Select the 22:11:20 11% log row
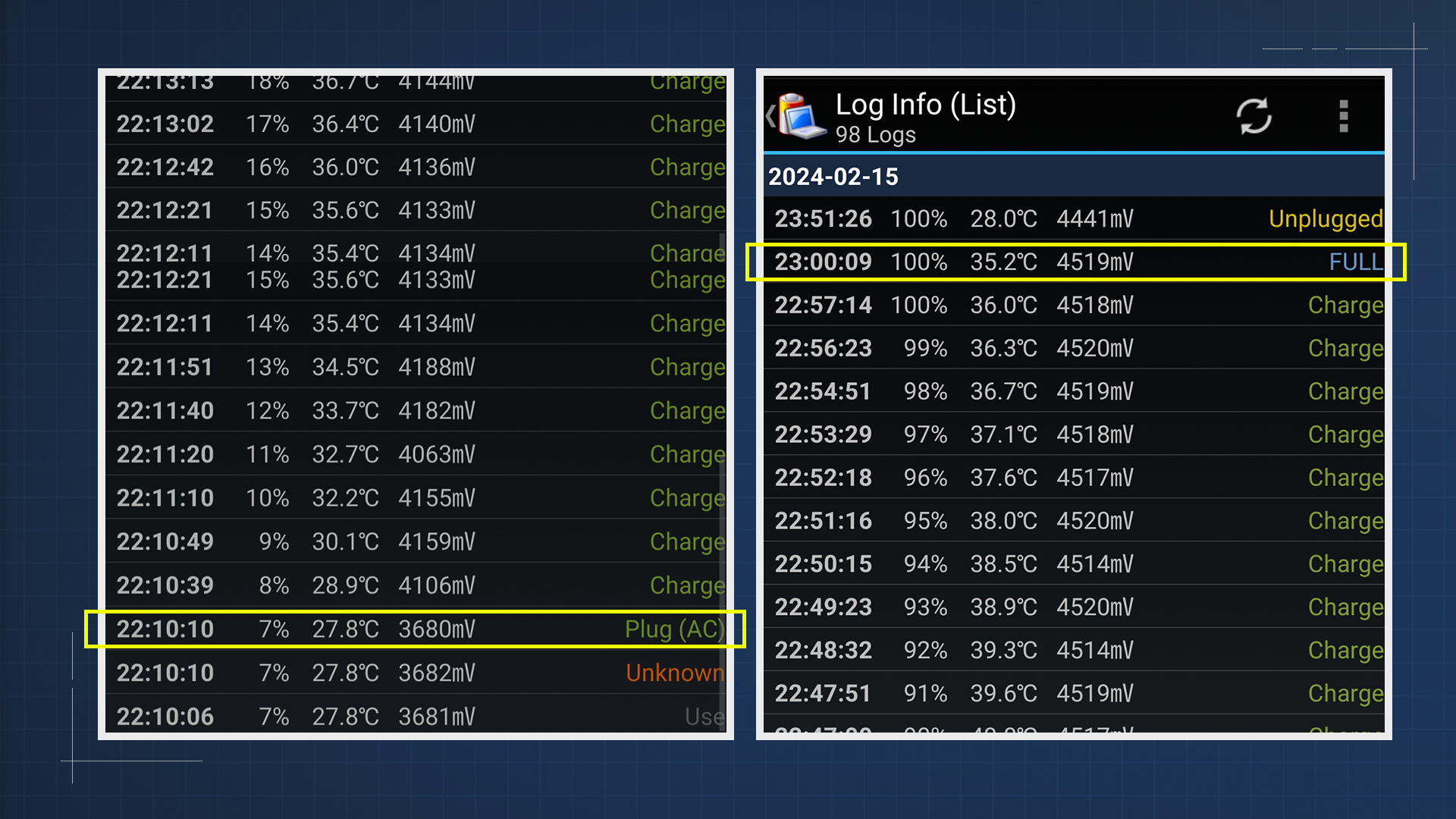The height and width of the screenshot is (819, 1456). pyautogui.click(x=416, y=454)
